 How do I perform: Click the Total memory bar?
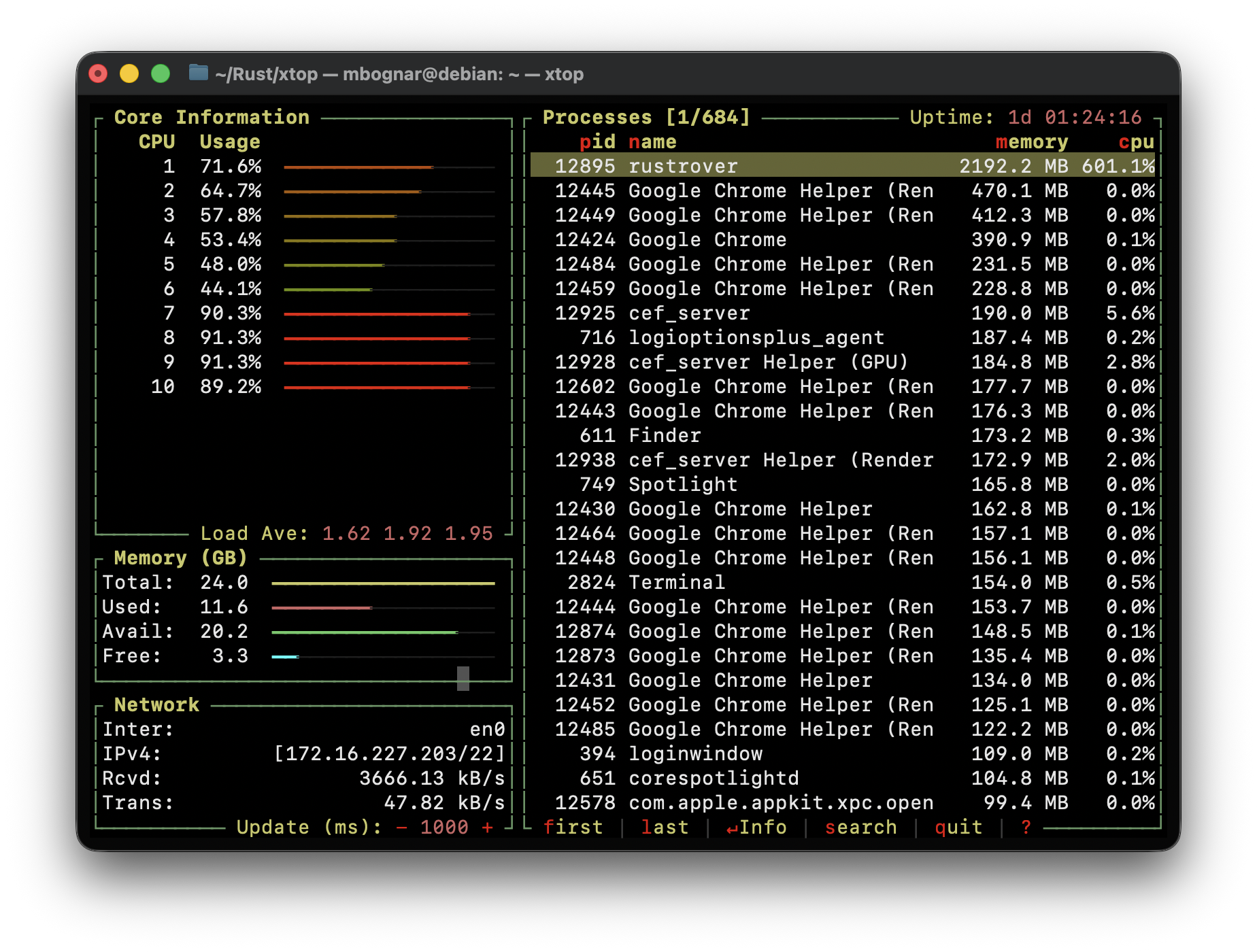[x=383, y=583]
